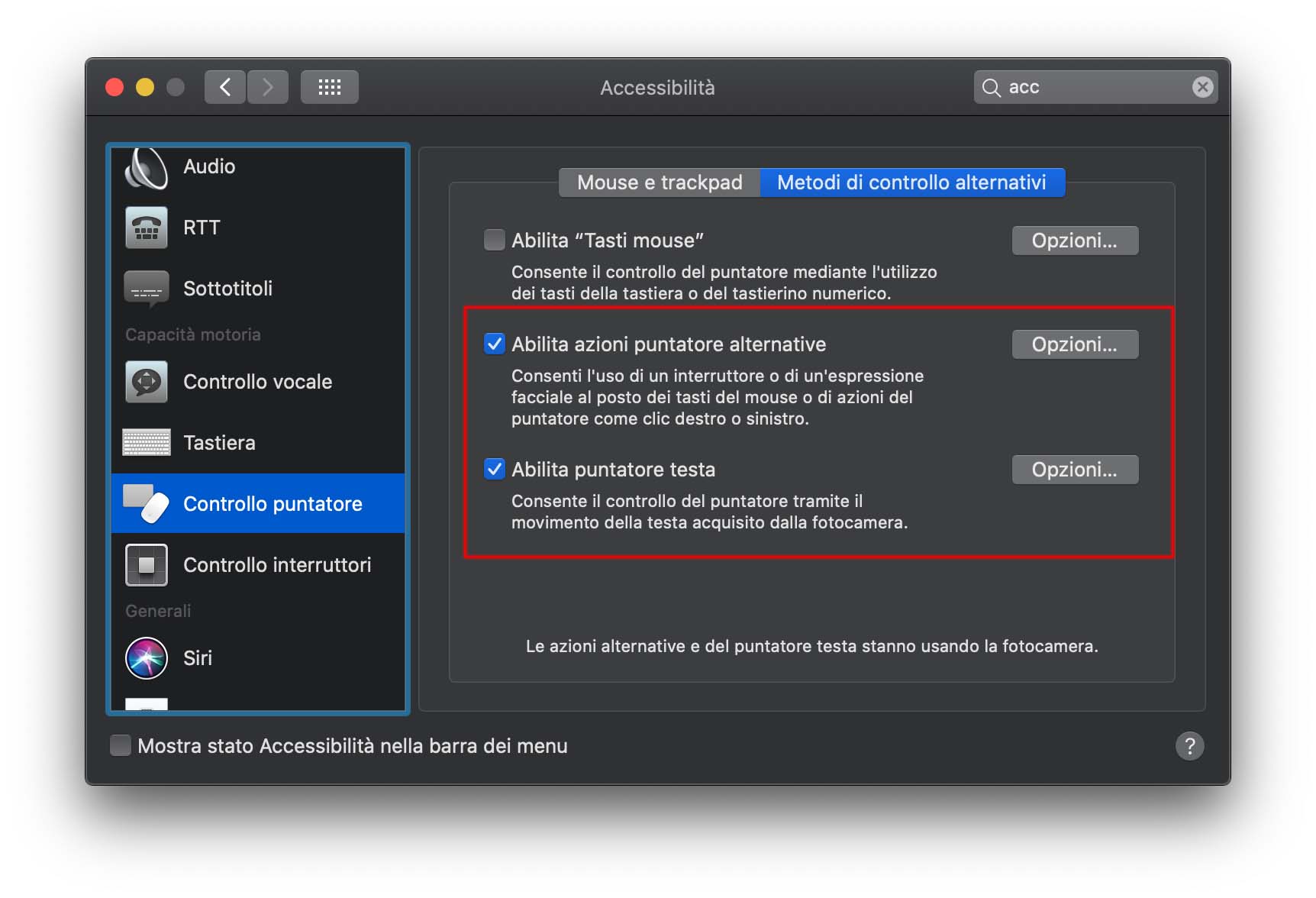Select Metodi di controllo alternativi tab
1316x898 pixels.
click(912, 183)
